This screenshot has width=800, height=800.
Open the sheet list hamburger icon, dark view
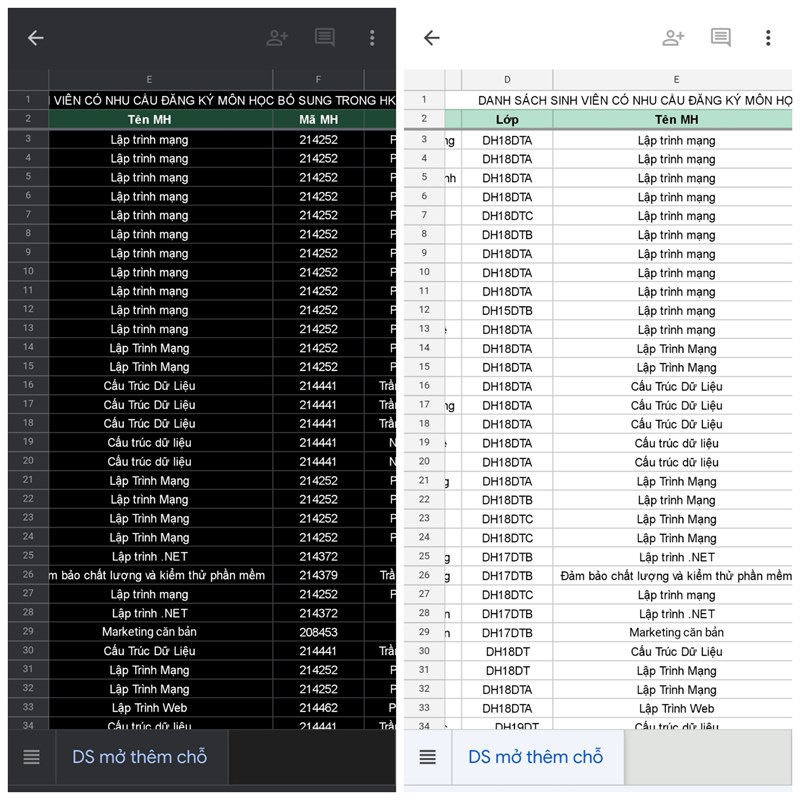[30, 757]
